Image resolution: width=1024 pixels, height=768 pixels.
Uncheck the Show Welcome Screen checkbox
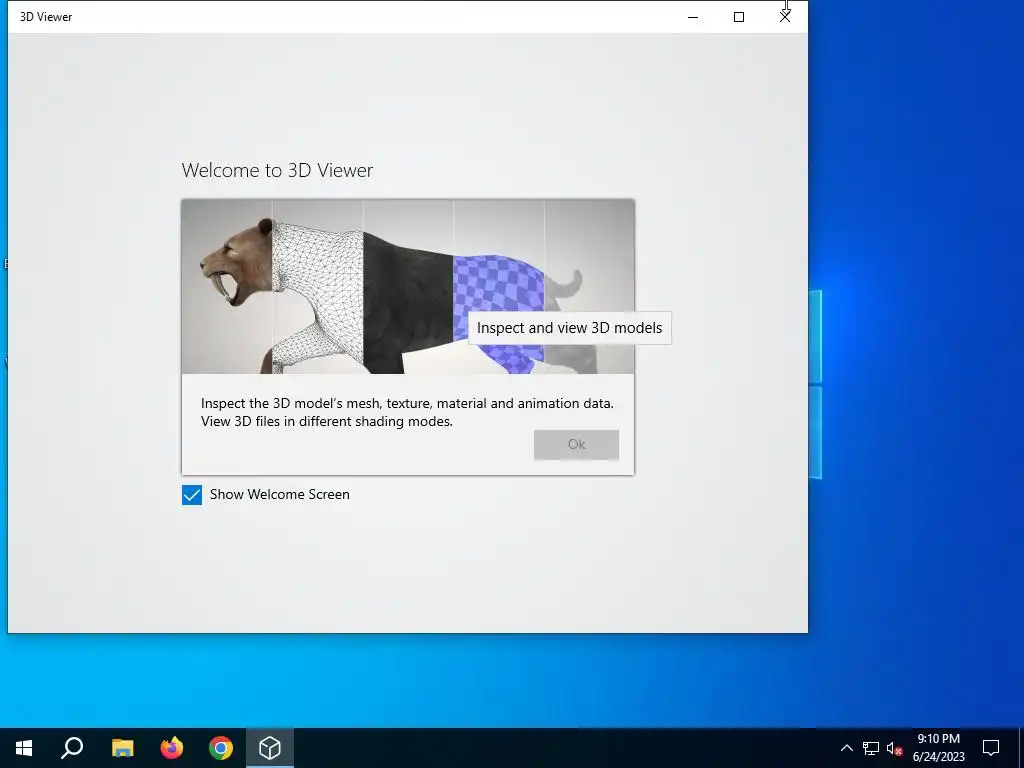[192, 495]
